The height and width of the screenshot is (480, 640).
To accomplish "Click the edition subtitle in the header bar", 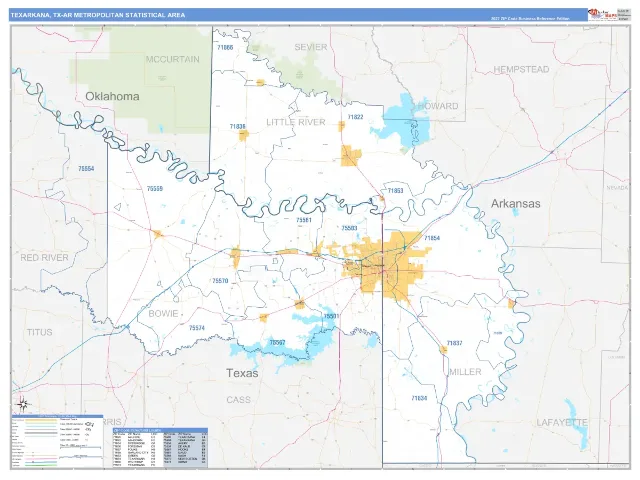I will click(x=530, y=19).
